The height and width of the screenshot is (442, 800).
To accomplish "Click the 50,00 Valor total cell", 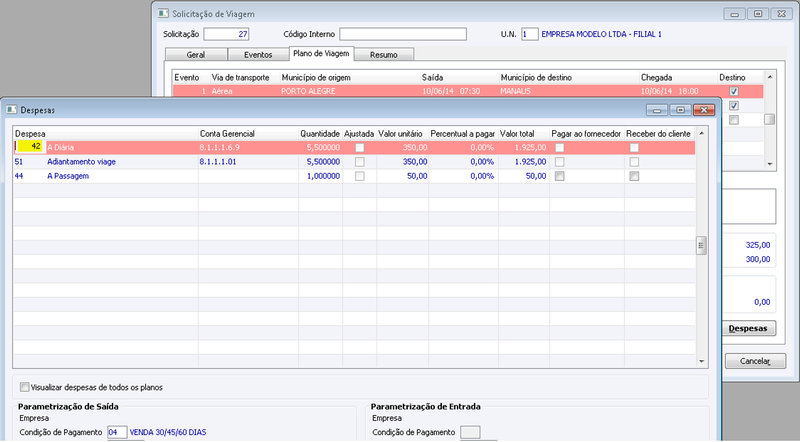I will point(536,176).
